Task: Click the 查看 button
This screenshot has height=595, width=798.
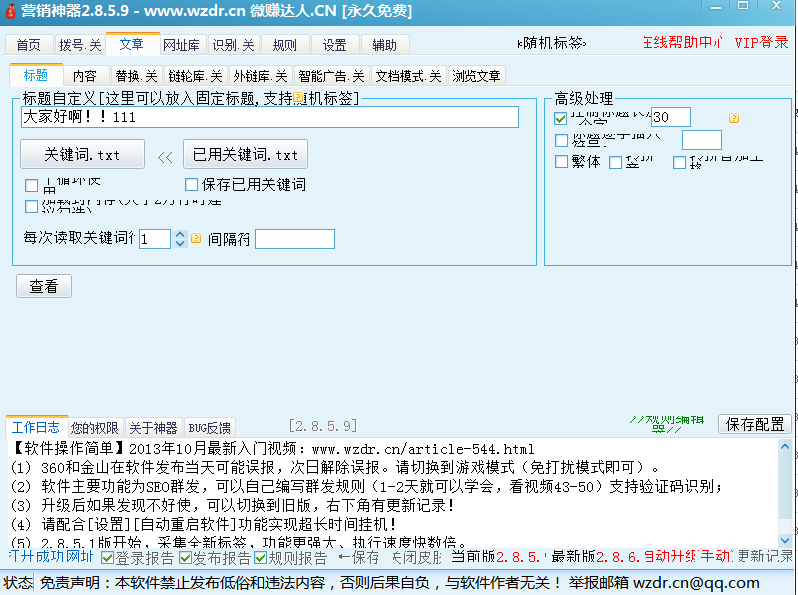Action: click(x=44, y=286)
